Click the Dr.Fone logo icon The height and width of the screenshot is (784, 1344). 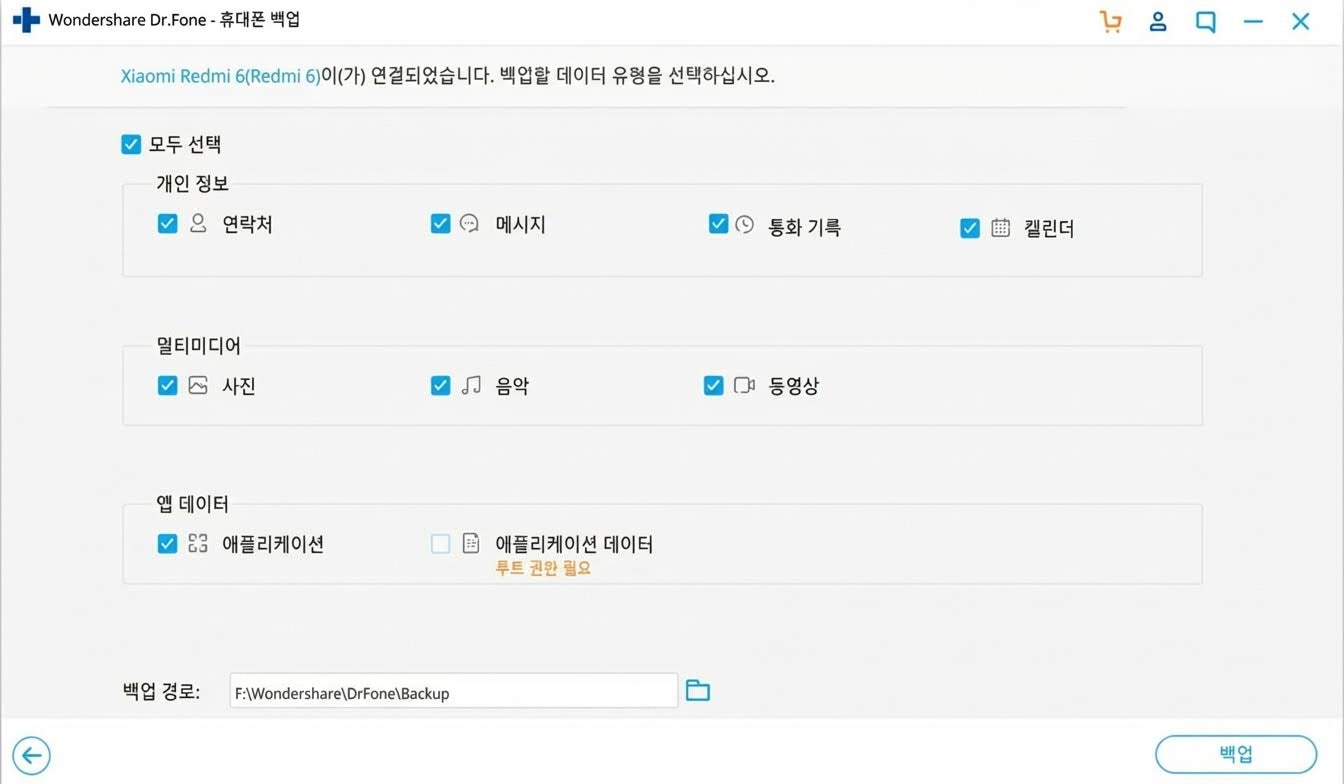click(26, 20)
